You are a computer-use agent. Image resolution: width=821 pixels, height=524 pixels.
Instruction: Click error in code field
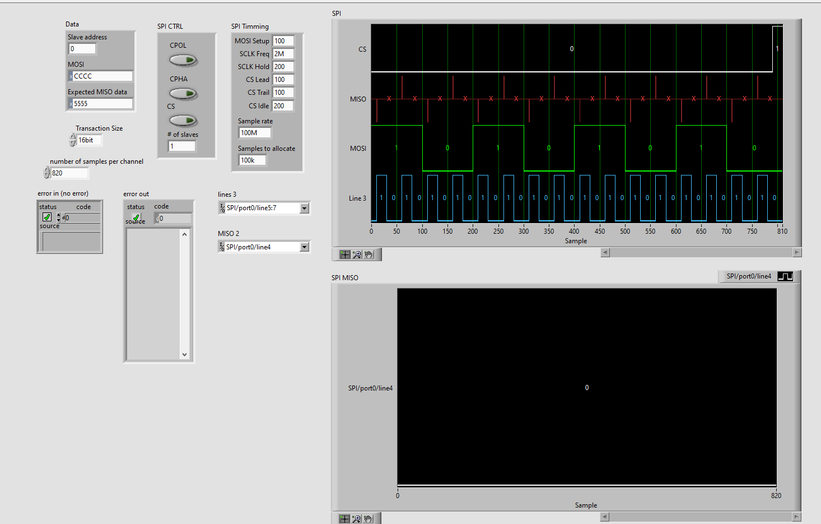(81, 217)
